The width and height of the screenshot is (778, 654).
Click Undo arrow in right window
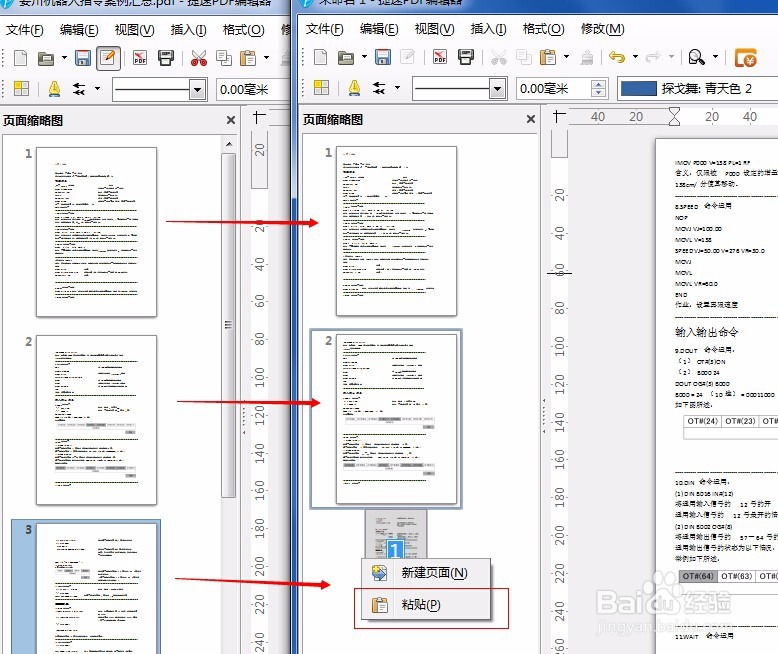[617, 58]
